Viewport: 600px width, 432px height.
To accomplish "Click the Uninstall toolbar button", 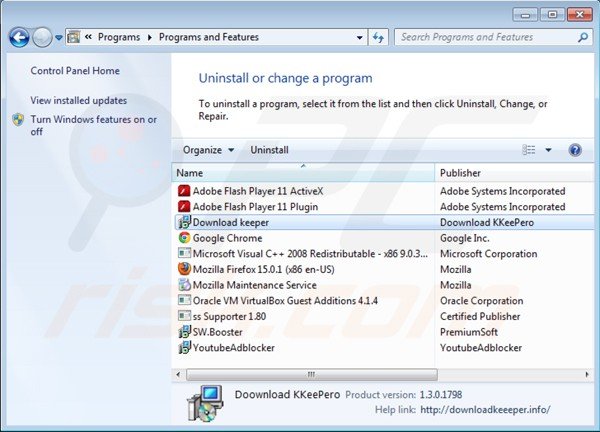I will pyautogui.click(x=269, y=150).
